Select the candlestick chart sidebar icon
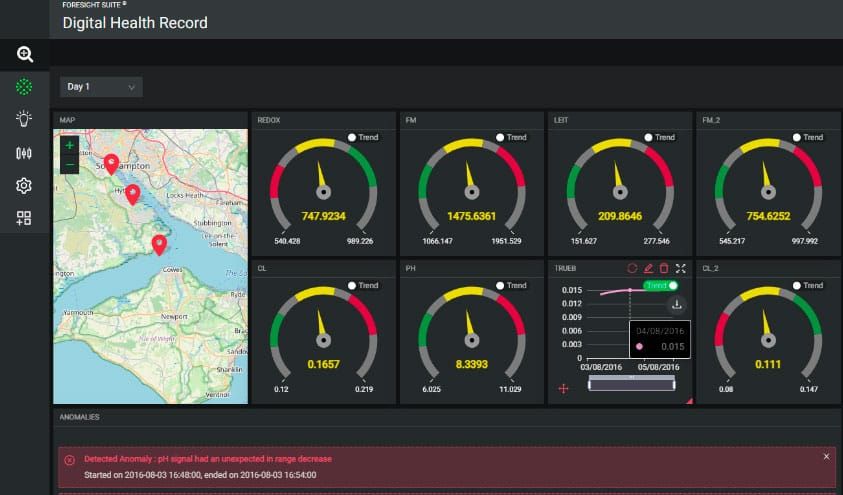 pos(25,153)
